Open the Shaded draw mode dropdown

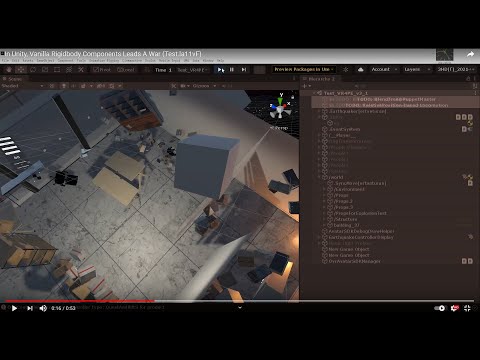click(x=22, y=86)
